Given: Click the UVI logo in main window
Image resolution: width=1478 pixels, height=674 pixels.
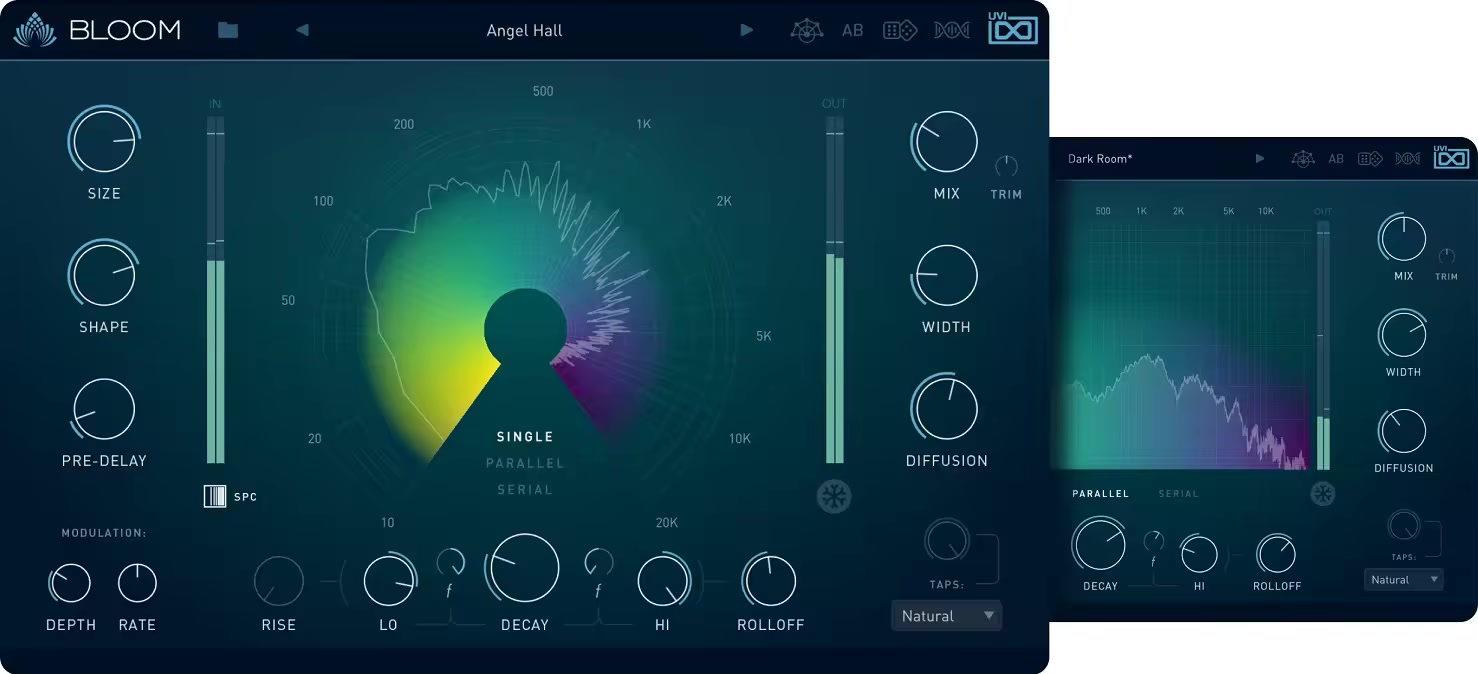Looking at the screenshot, I should coord(1013,29).
